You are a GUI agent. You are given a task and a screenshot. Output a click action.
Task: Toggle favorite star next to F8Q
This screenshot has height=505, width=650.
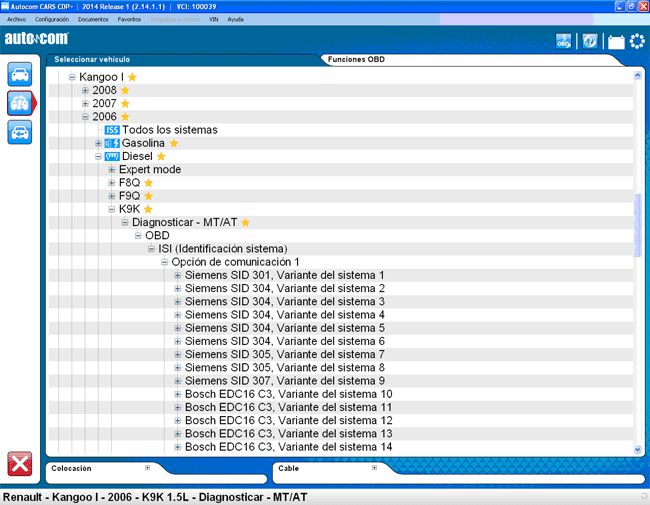tap(148, 183)
